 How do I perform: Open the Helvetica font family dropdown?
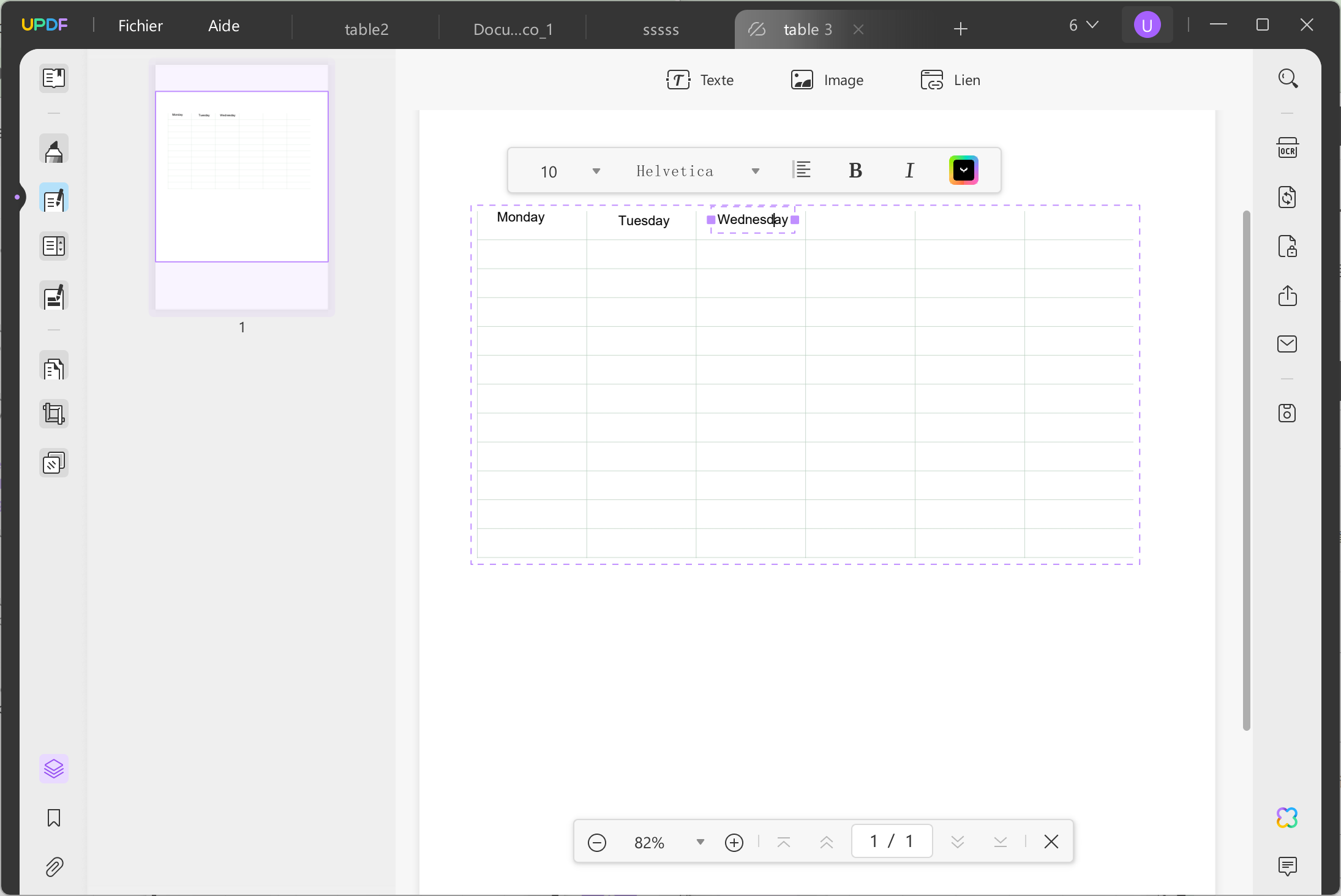coord(756,171)
